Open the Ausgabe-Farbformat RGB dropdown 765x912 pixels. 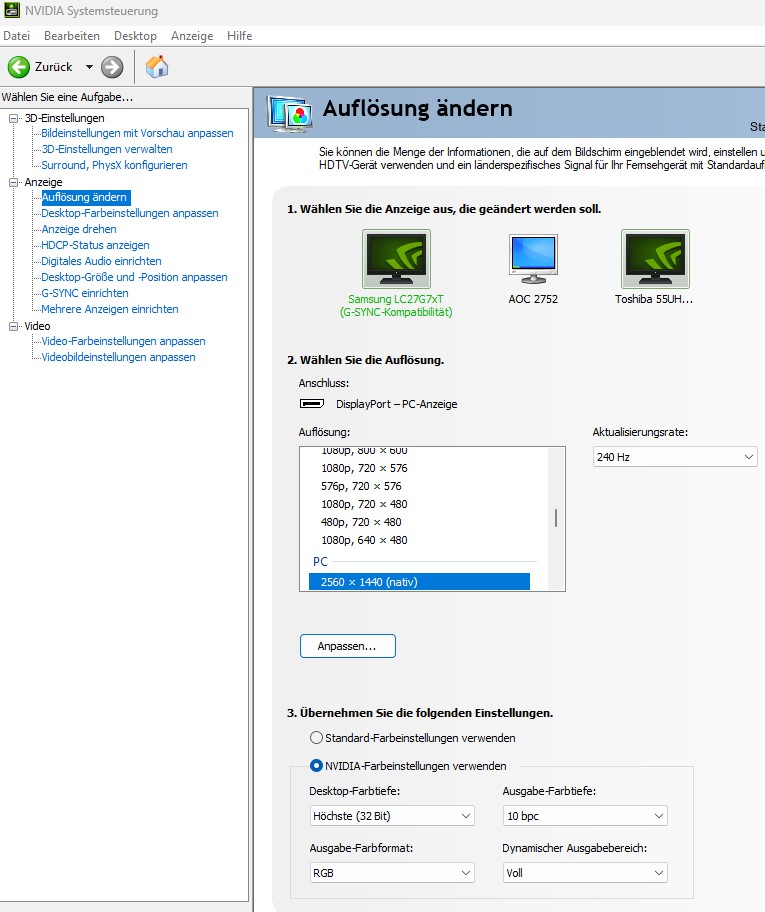[x=392, y=872]
